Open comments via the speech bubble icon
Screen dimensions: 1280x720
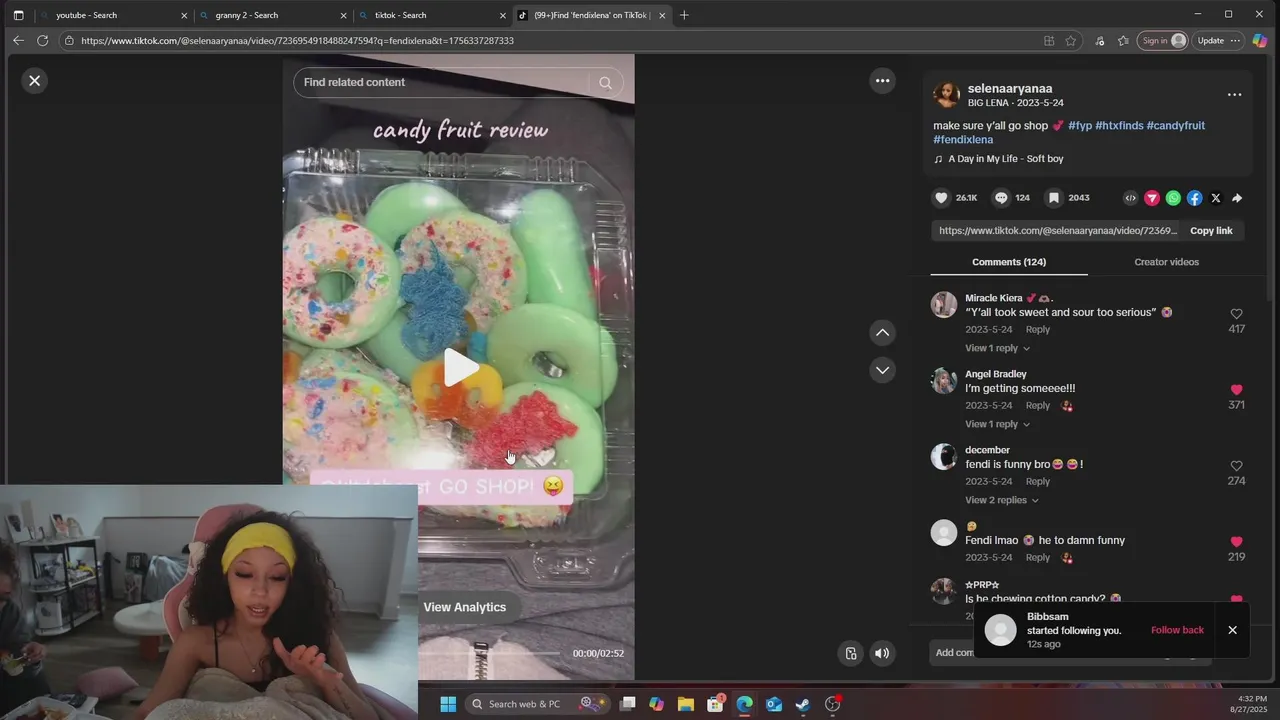1001,198
